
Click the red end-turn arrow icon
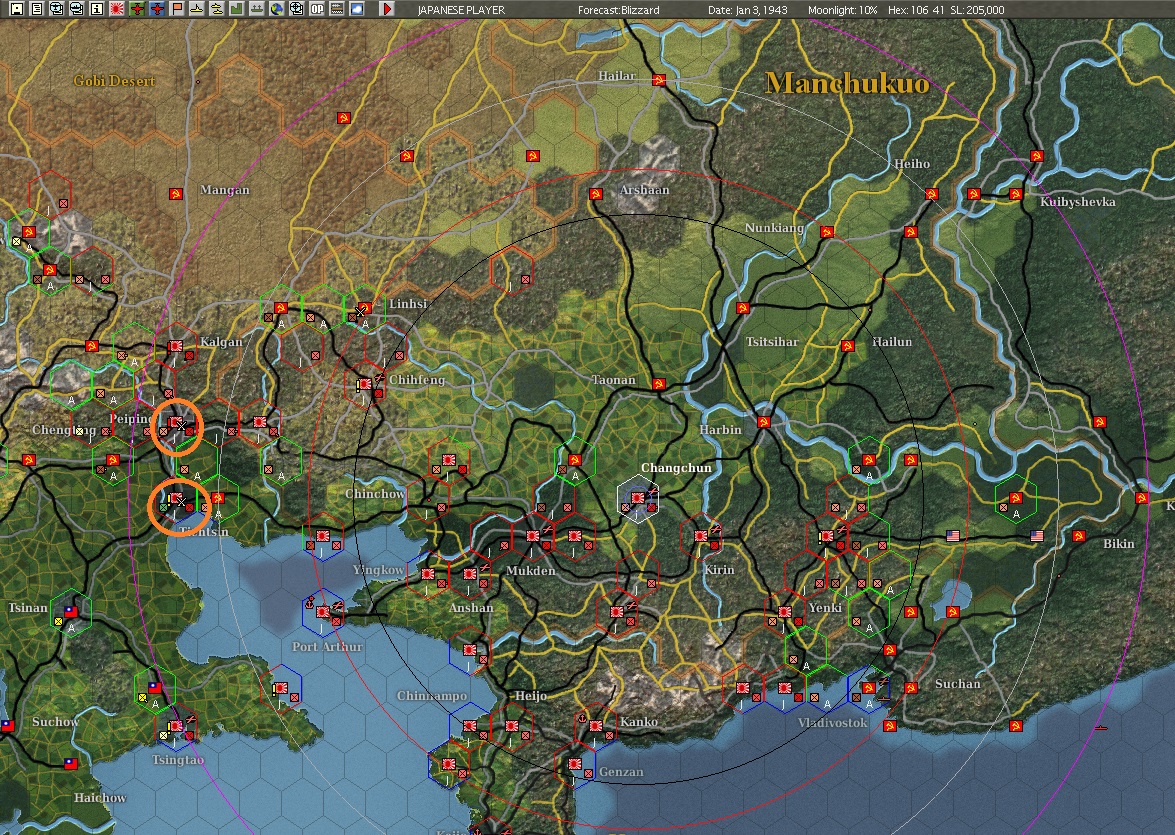click(x=387, y=9)
